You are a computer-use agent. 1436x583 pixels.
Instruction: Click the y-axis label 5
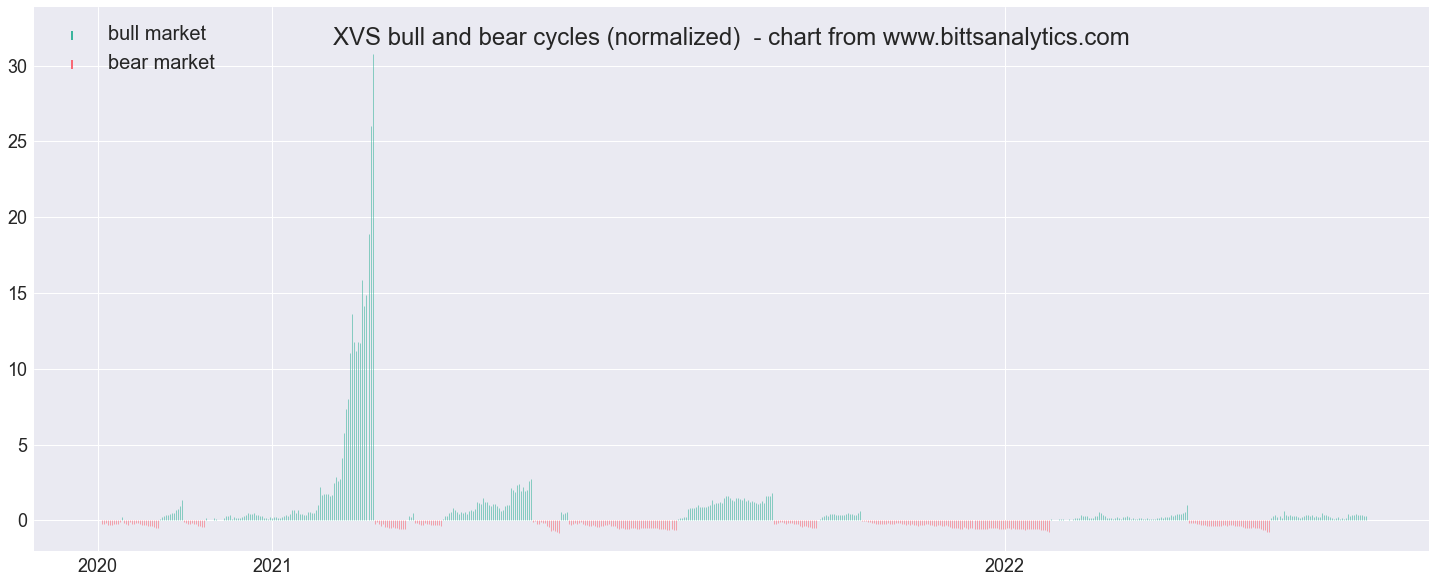point(20,445)
